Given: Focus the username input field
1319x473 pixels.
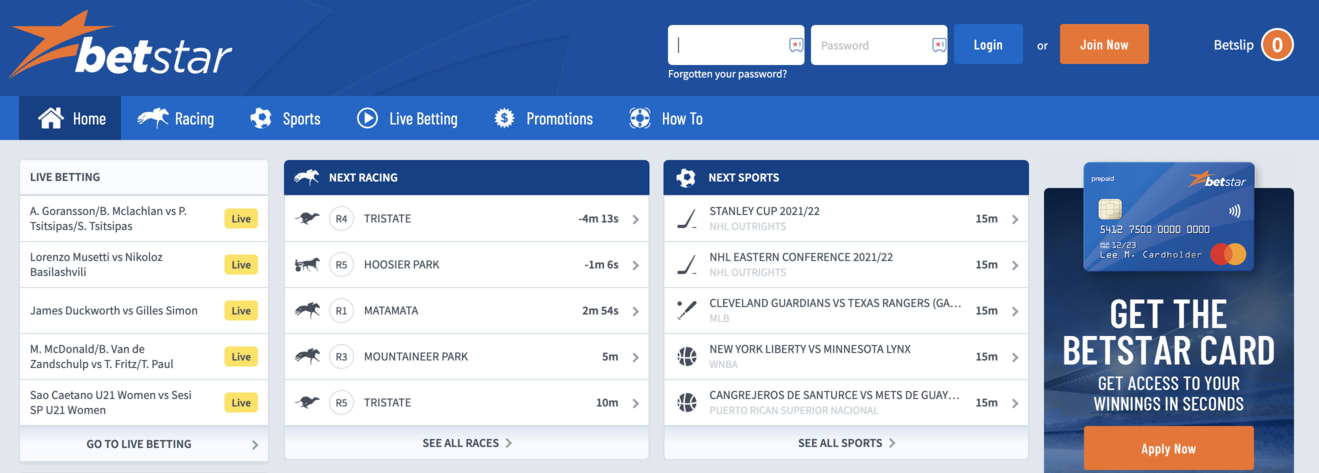Looking at the screenshot, I should click(x=736, y=45).
